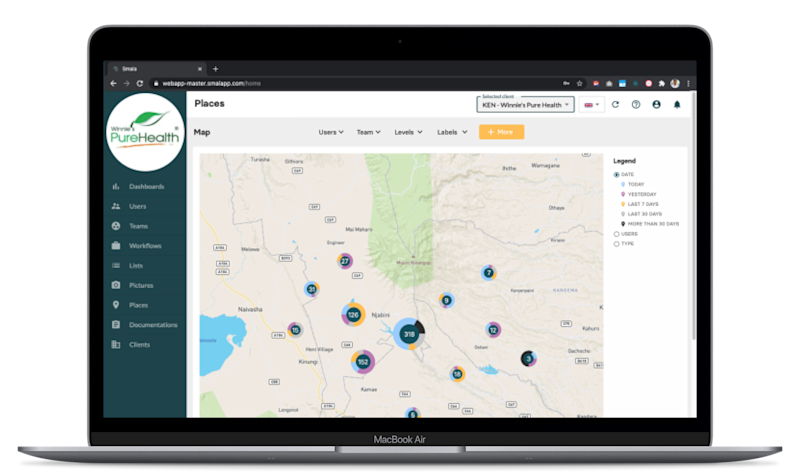Click the Dashboards bar chart icon
800x476 pixels.
coord(116,186)
